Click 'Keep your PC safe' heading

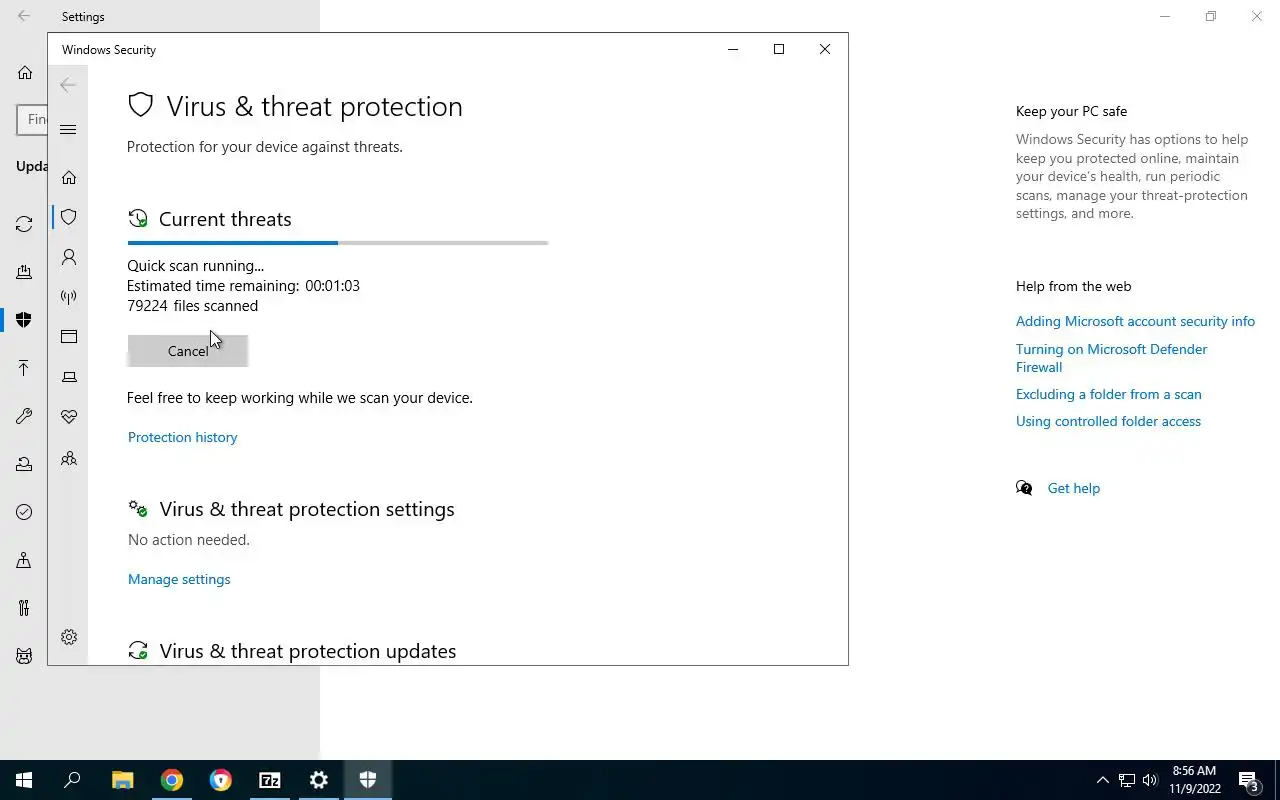point(1071,111)
